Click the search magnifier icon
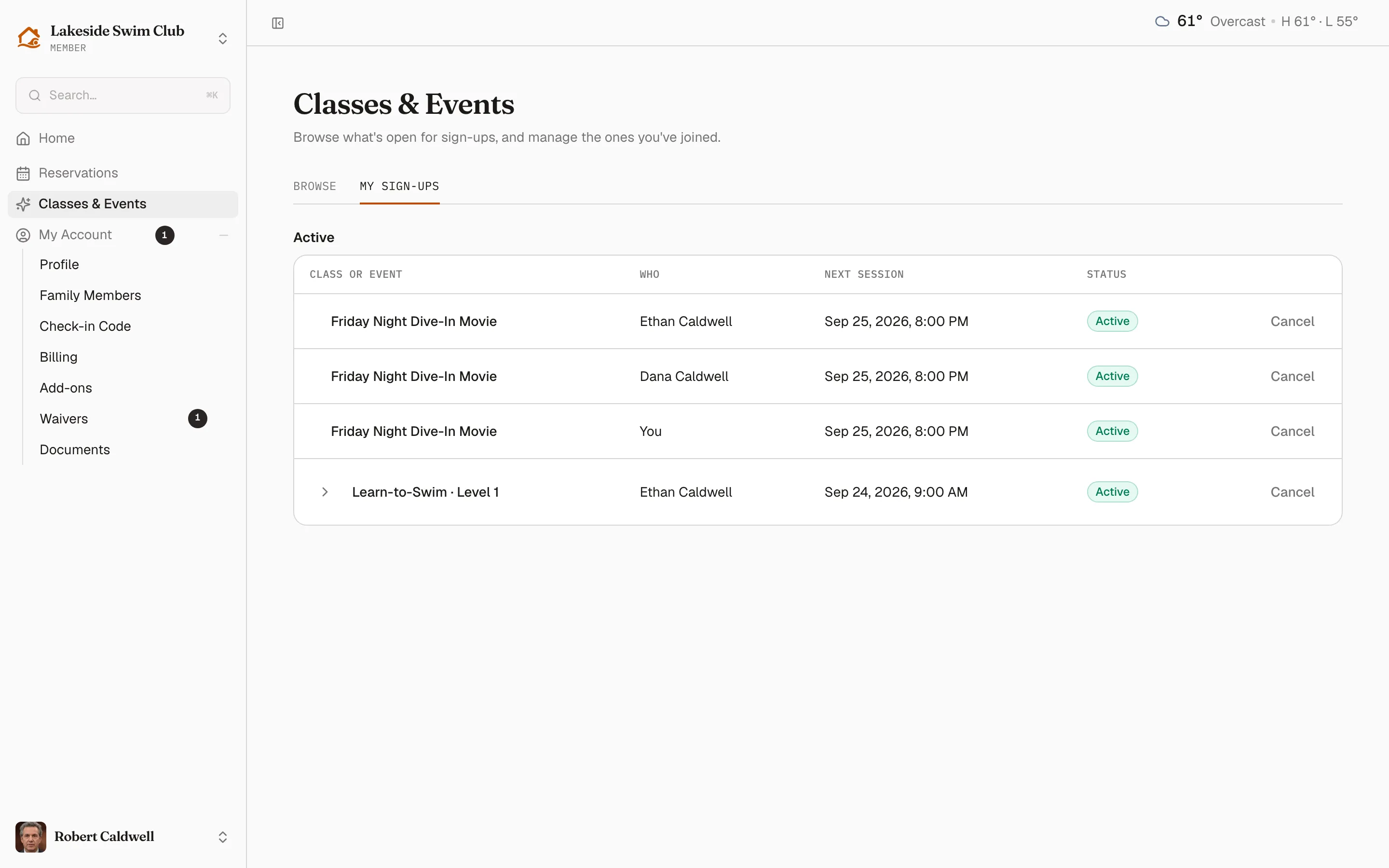The height and width of the screenshot is (868, 1389). coord(35,95)
